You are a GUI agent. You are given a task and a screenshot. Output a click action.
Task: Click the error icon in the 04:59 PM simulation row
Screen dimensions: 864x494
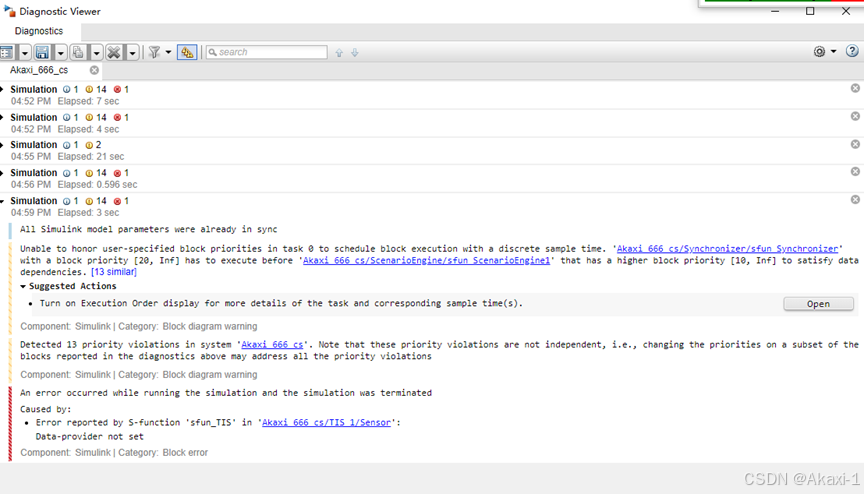[x=117, y=201]
